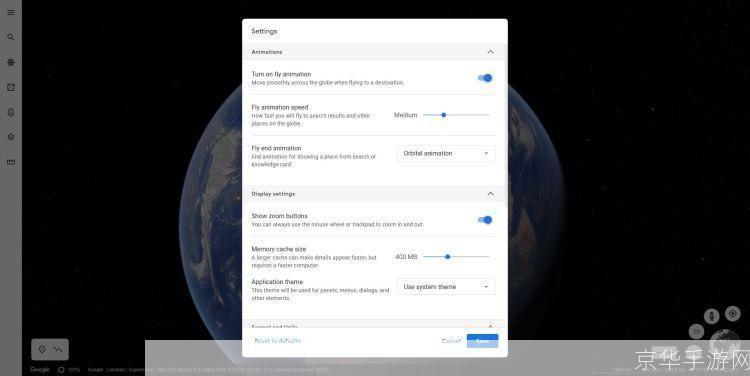This screenshot has width=750, height=376.
Task: Click the 'Fly animation speed' label
Action: tap(280, 107)
